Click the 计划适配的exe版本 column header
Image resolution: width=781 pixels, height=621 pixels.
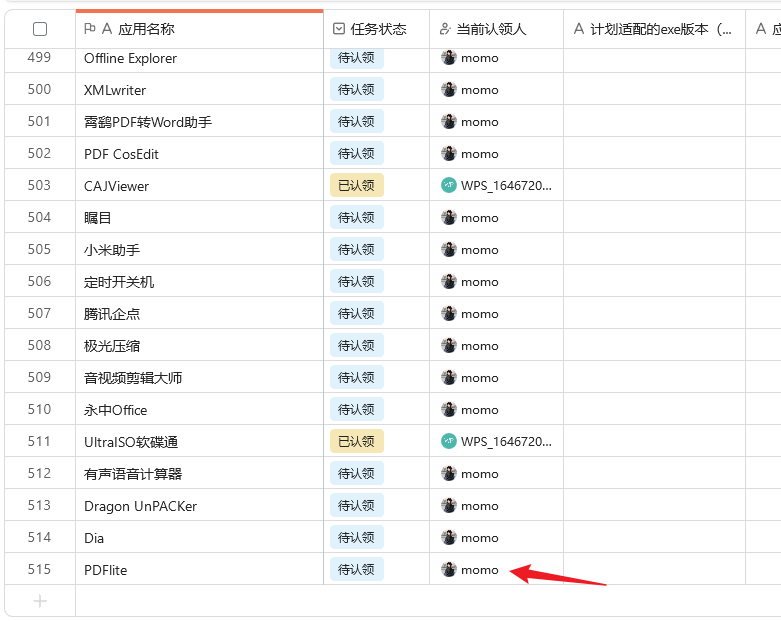click(654, 29)
